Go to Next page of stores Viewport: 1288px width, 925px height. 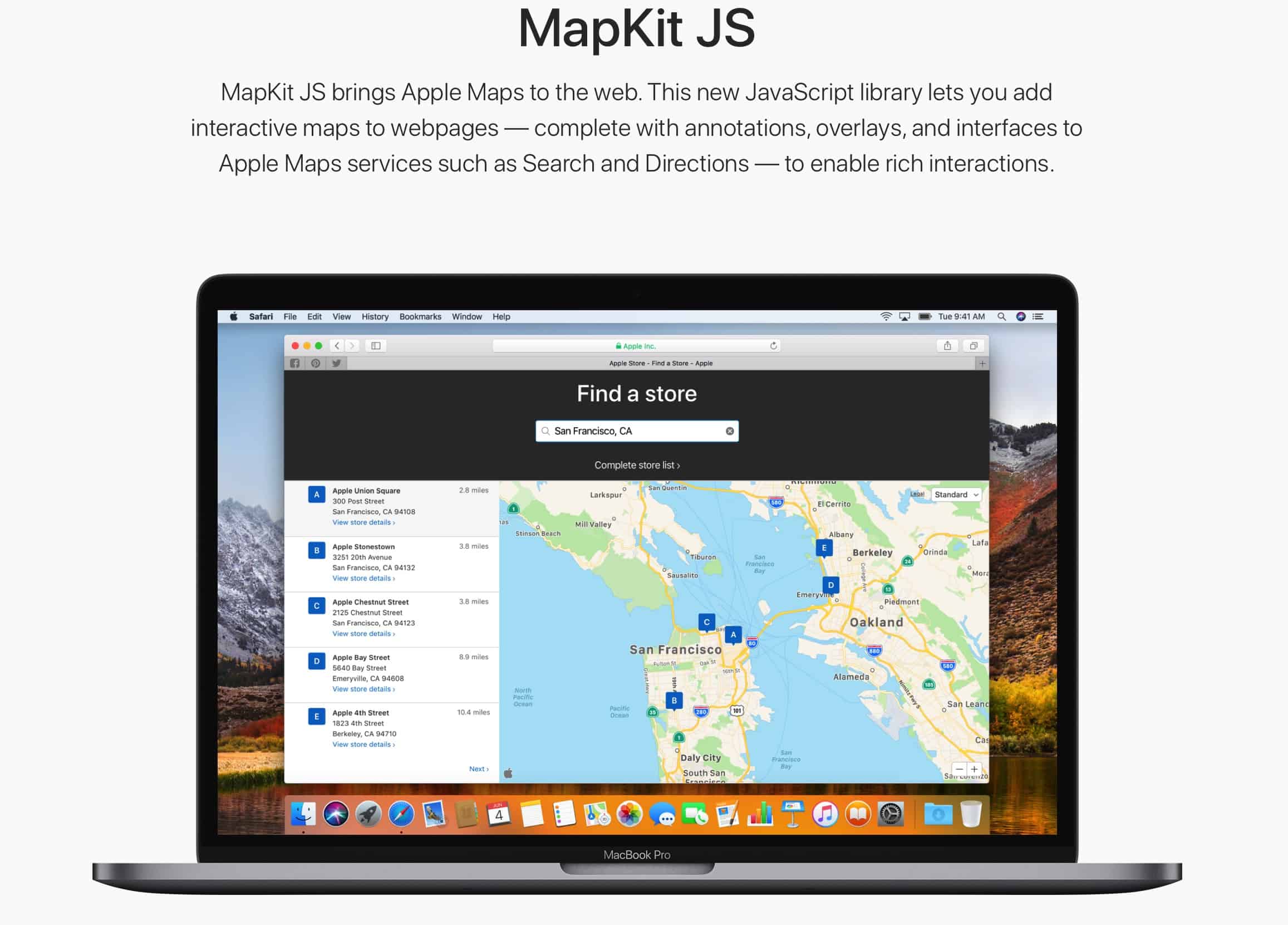(478, 769)
